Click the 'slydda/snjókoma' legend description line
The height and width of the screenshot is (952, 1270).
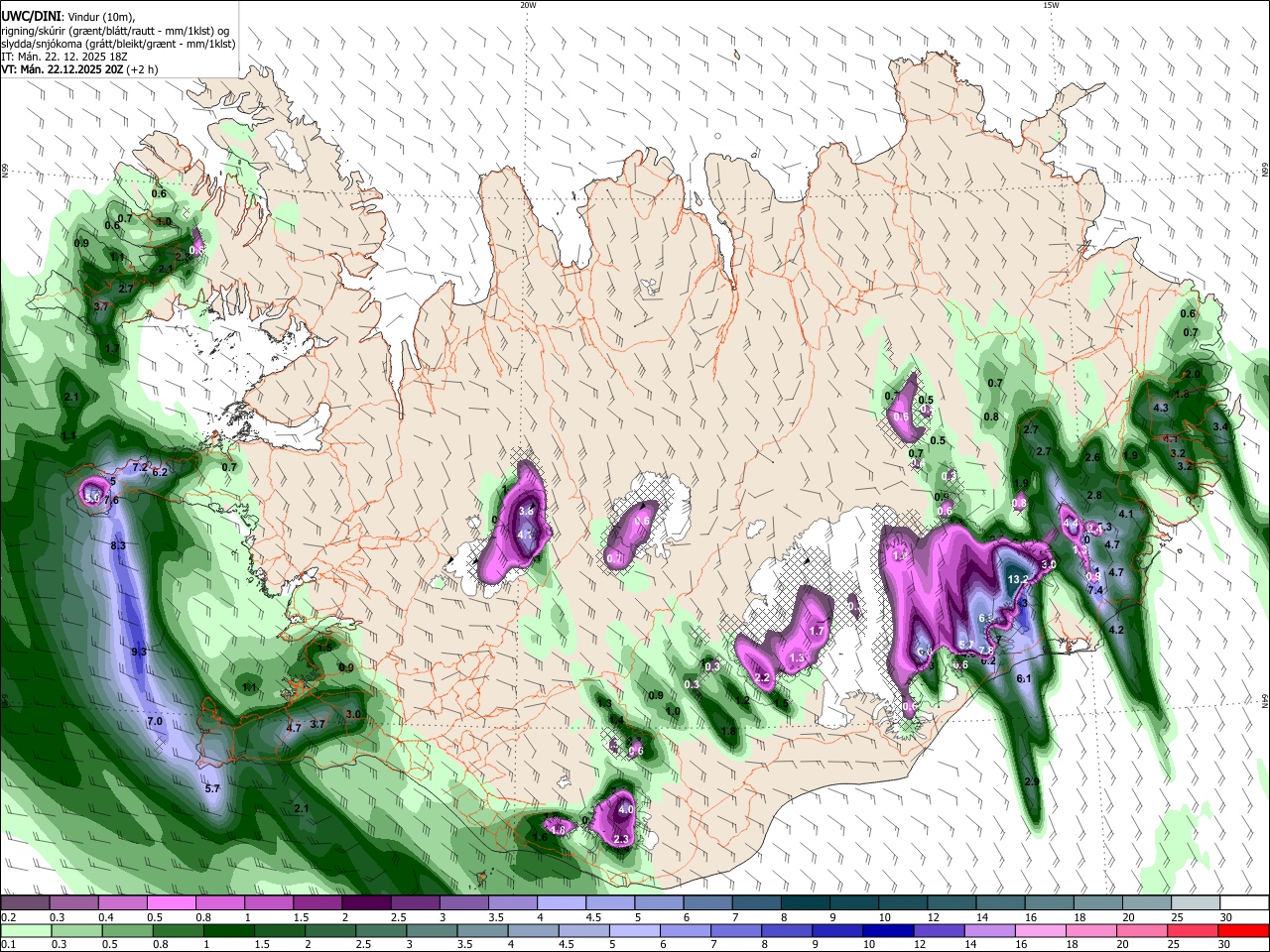118,44
